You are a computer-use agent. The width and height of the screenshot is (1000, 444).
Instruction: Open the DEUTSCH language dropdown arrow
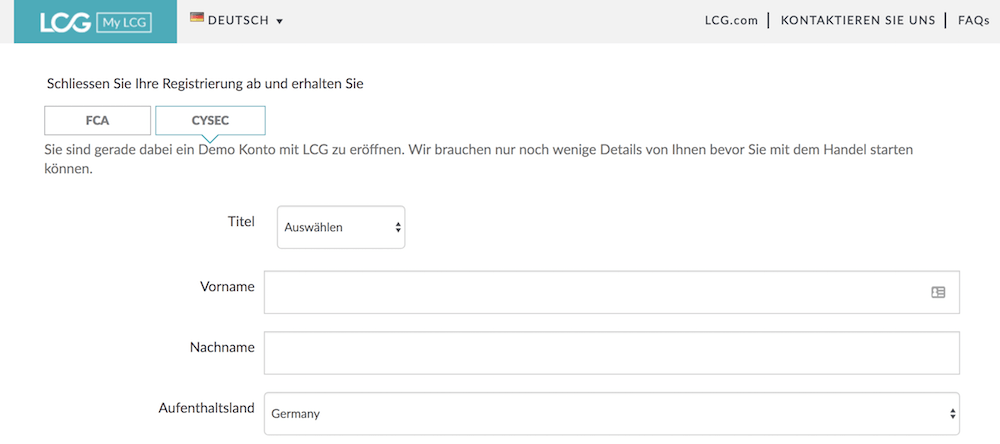point(279,21)
